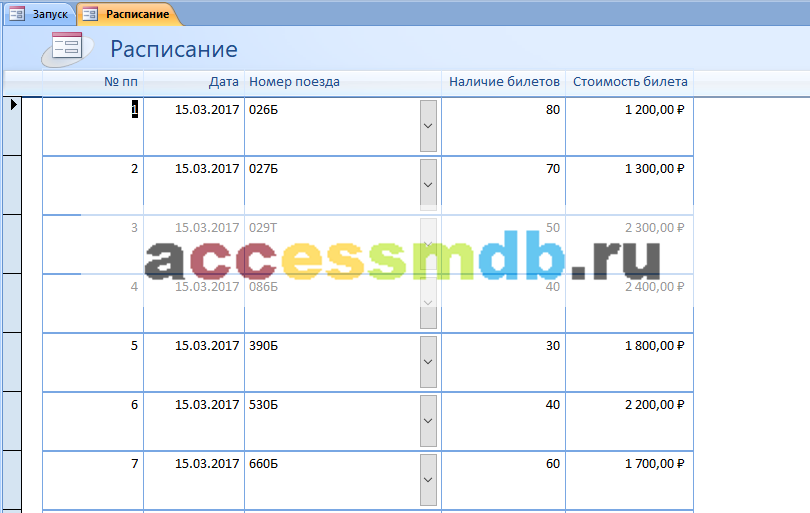Click the ticket price 1 200,00 ₽
The width and height of the screenshot is (810, 513).
[x=655, y=110]
